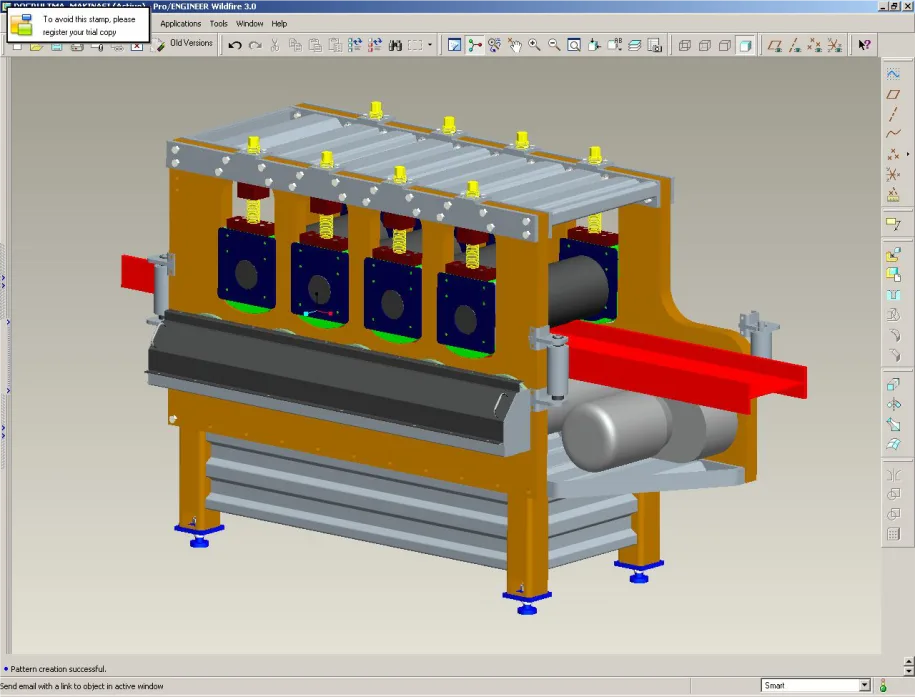The width and height of the screenshot is (915, 697).
Task: Toggle spin center display on or off
Action: click(474, 45)
